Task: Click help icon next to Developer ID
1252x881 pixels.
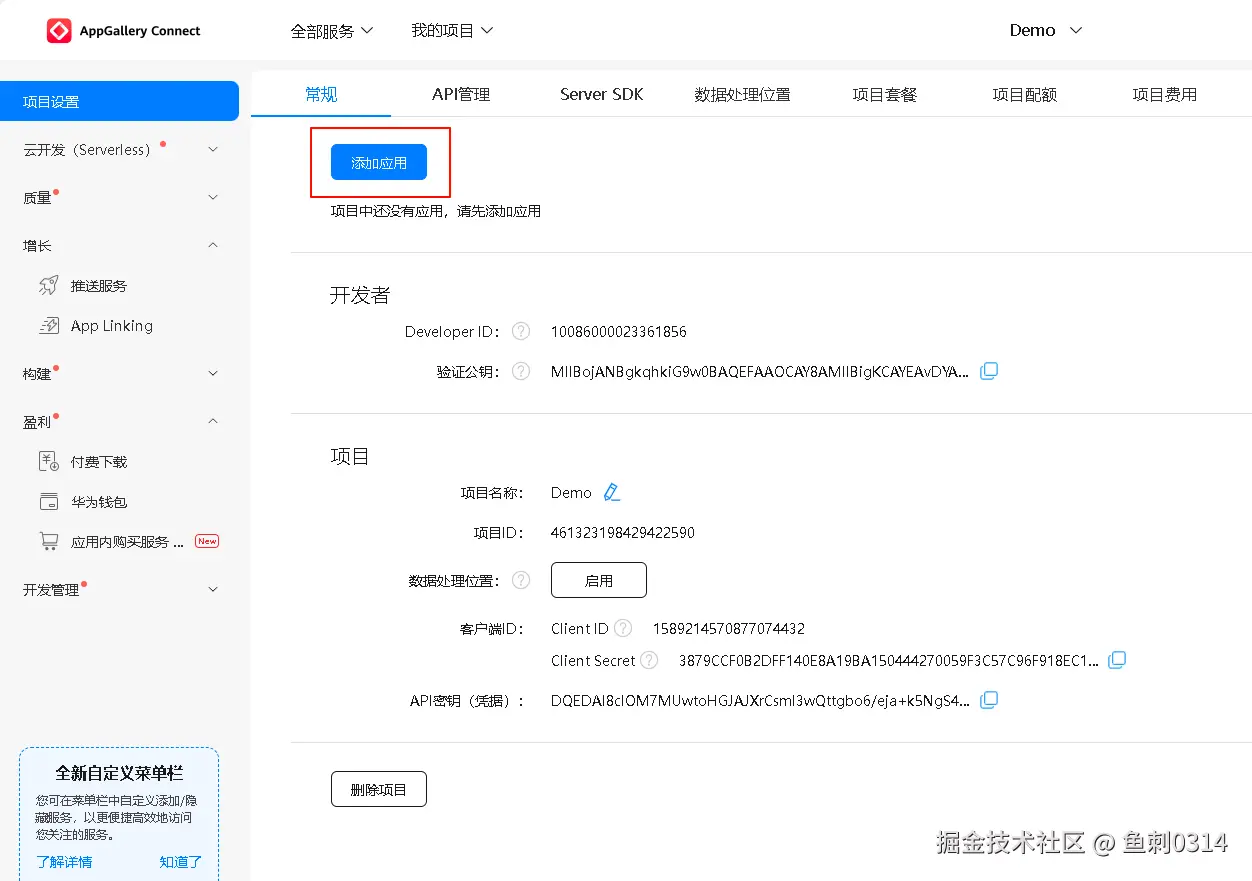Action: click(x=520, y=332)
